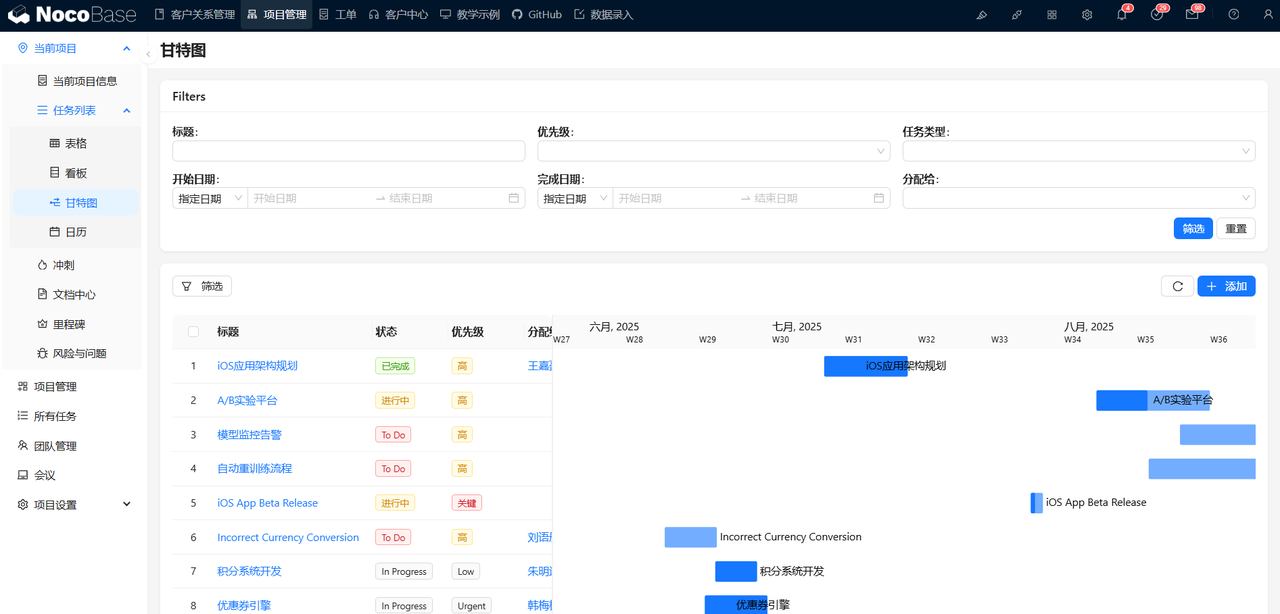
Task: Click the 添加 button to add a task
Action: click(x=1226, y=286)
